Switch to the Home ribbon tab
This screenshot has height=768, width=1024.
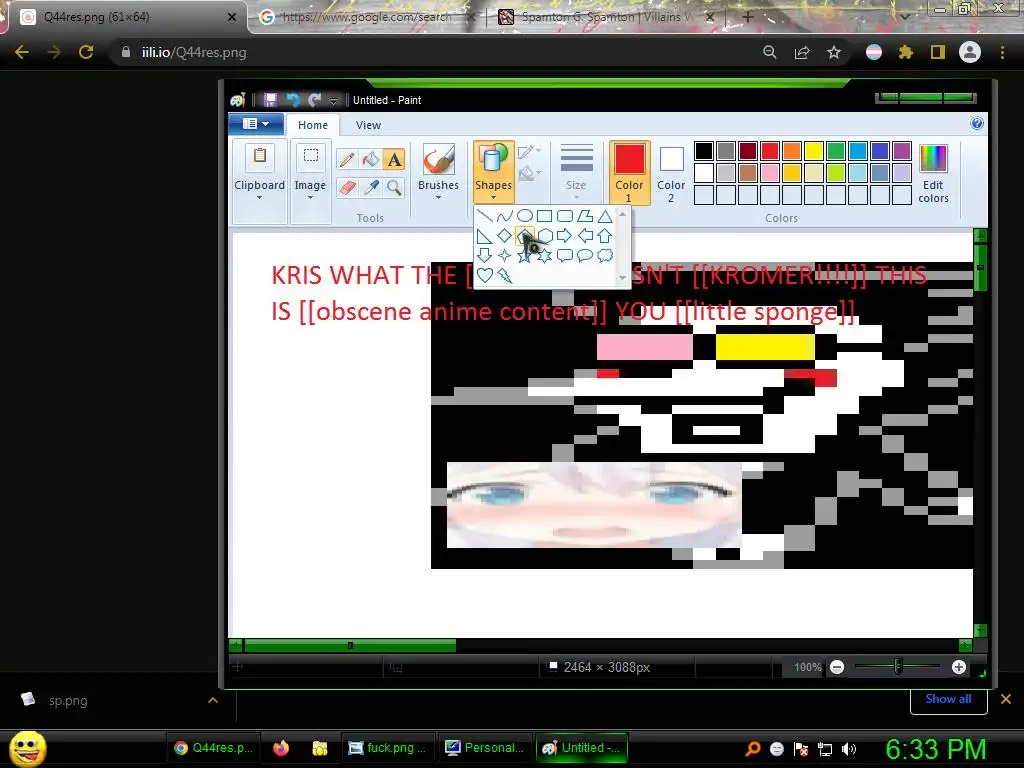(313, 125)
